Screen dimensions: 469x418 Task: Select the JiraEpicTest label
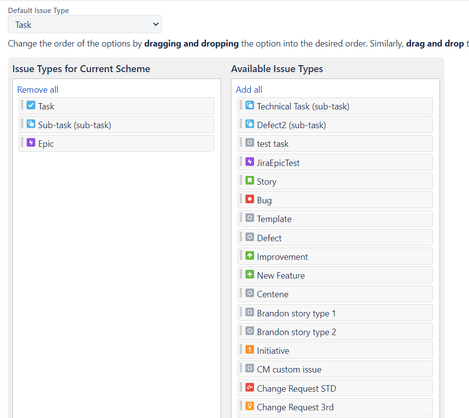(x=278, y=163)
